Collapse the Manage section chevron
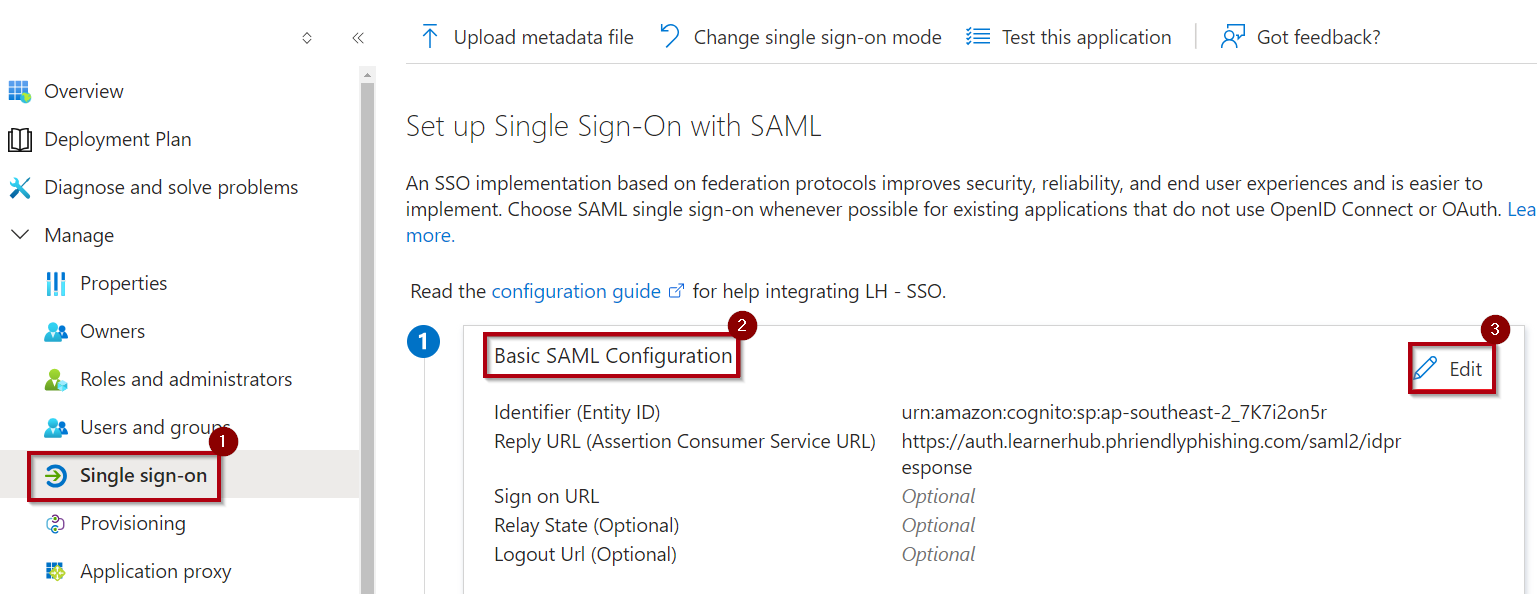Image resolution: width=1537 pixels, height=594 pixels. (x=20, y=236)
